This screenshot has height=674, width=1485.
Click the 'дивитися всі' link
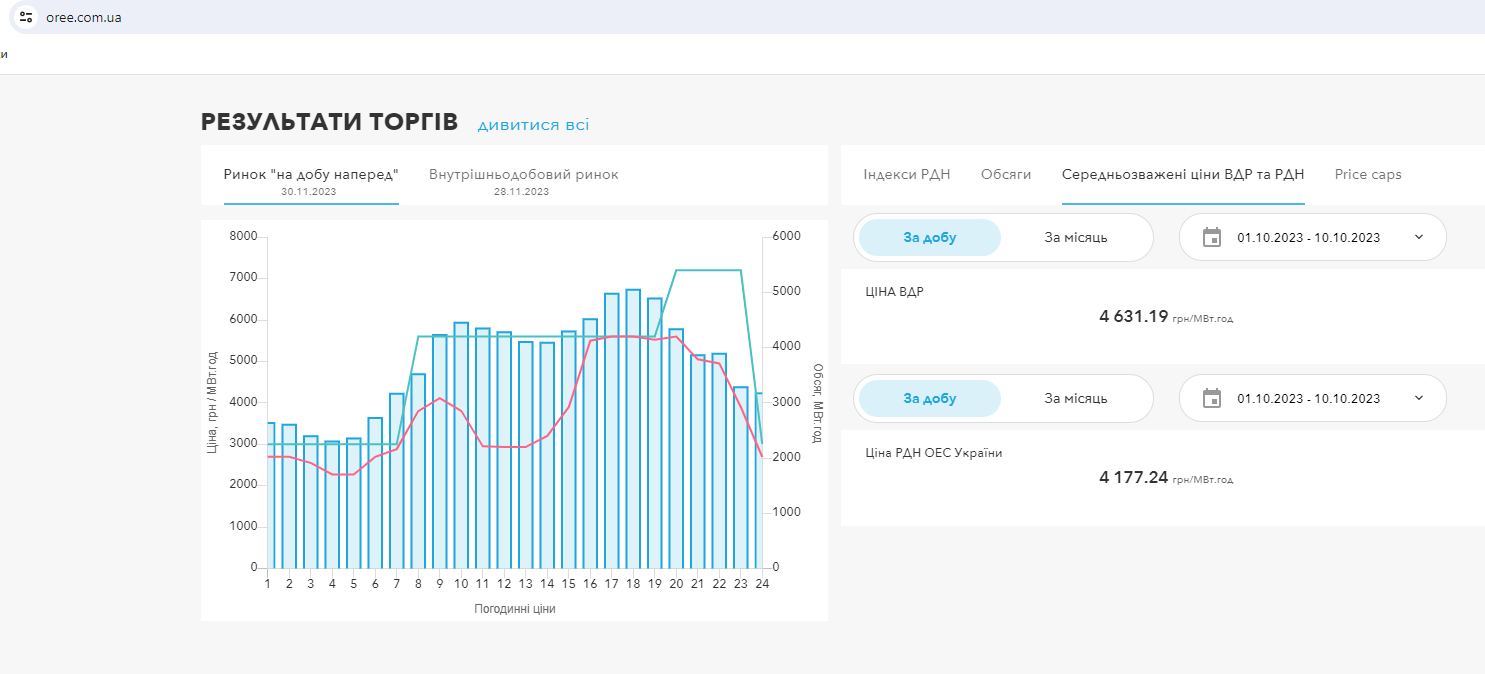[x=533, y=125]
